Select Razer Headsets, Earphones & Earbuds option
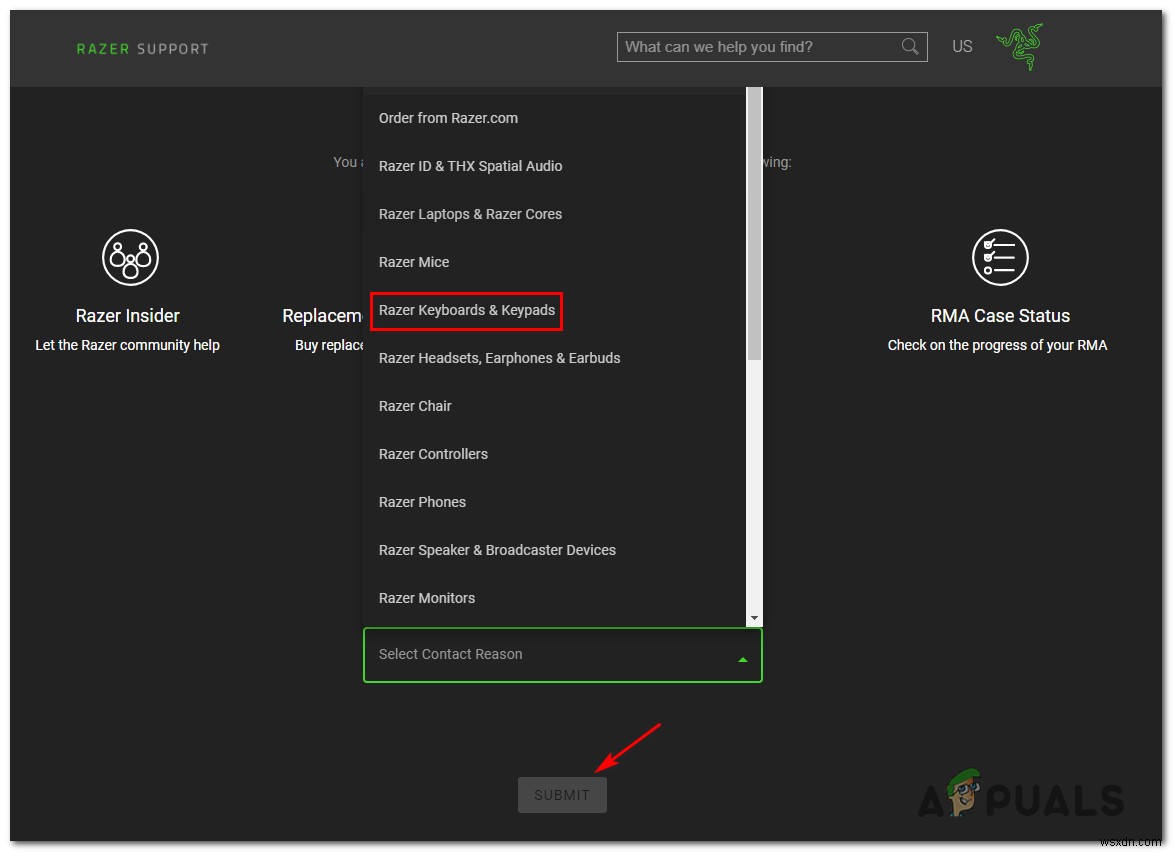The width and height of the screenshot is (1173, 852). click(499, 357)
